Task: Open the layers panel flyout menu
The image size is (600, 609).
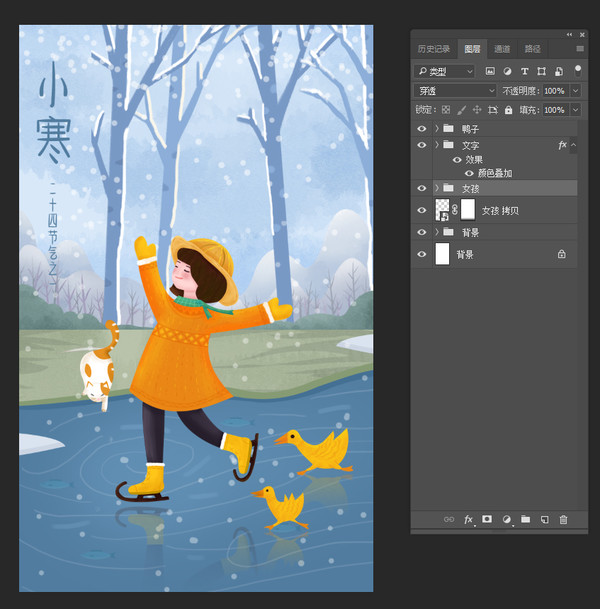Action: [580, 49]
